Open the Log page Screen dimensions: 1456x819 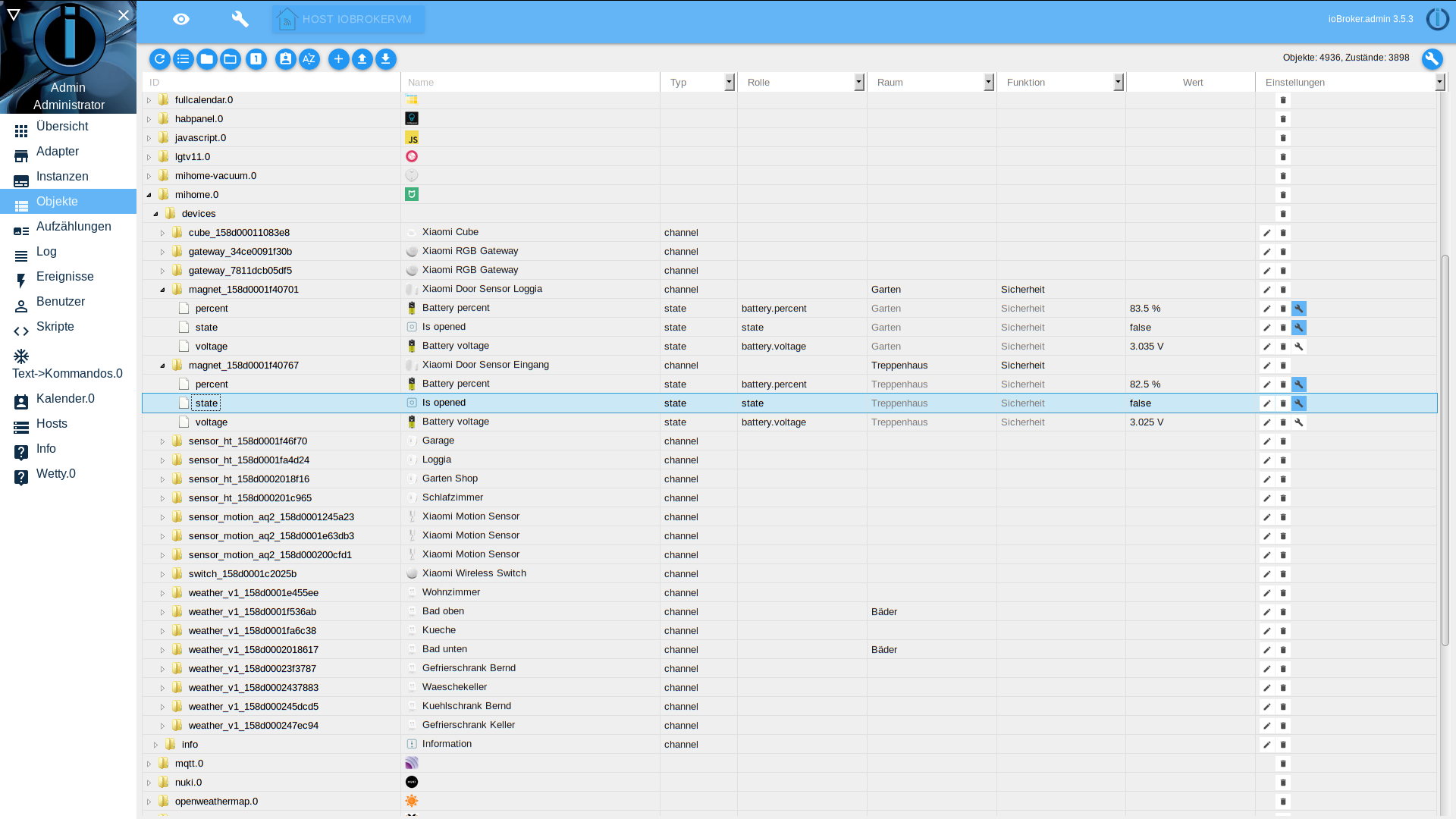point(68,252)
